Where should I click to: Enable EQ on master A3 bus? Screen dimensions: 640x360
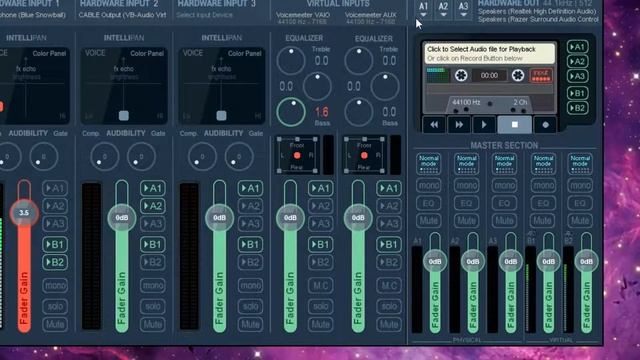click(504, 203)
